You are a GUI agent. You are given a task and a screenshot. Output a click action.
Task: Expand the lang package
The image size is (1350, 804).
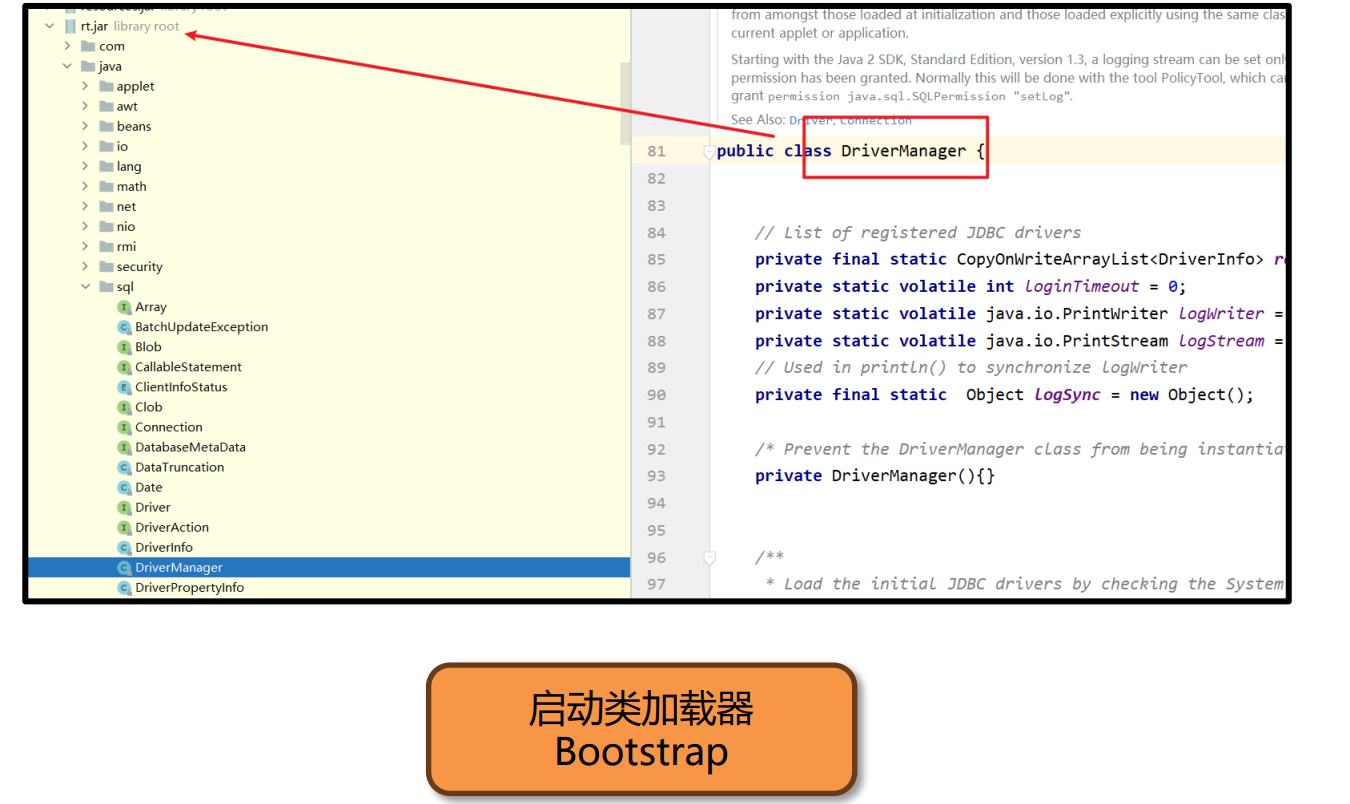point(86,166)
